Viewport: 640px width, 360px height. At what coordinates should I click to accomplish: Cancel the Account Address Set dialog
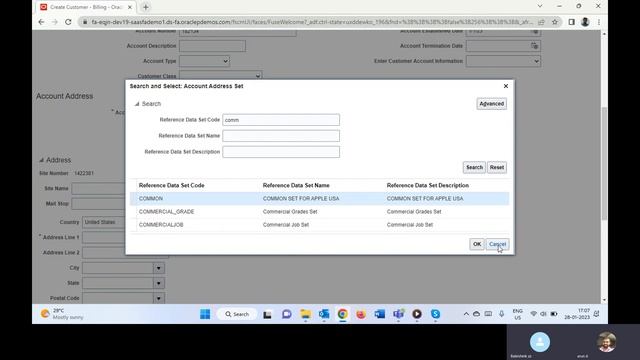[497, 244]
